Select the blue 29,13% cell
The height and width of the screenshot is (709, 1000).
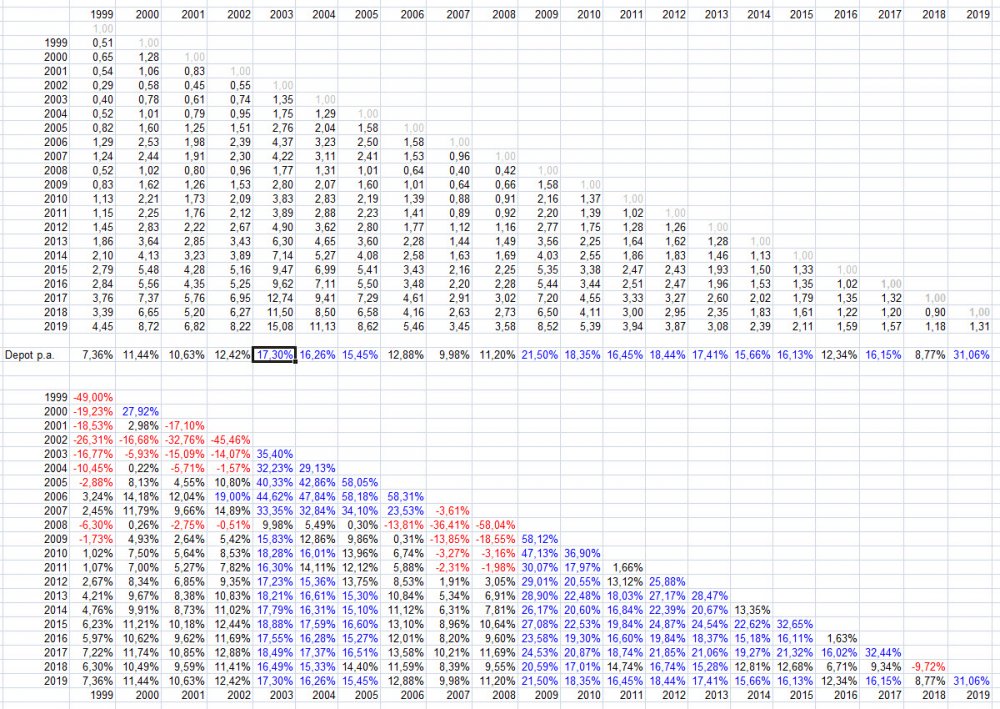tap(317, 468)
